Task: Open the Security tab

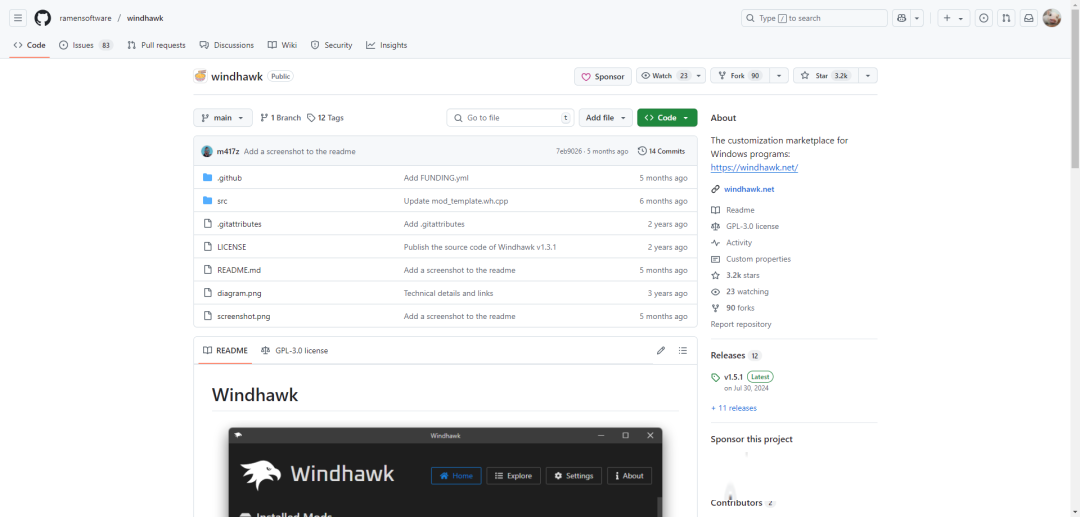Action: click(331, 45)
